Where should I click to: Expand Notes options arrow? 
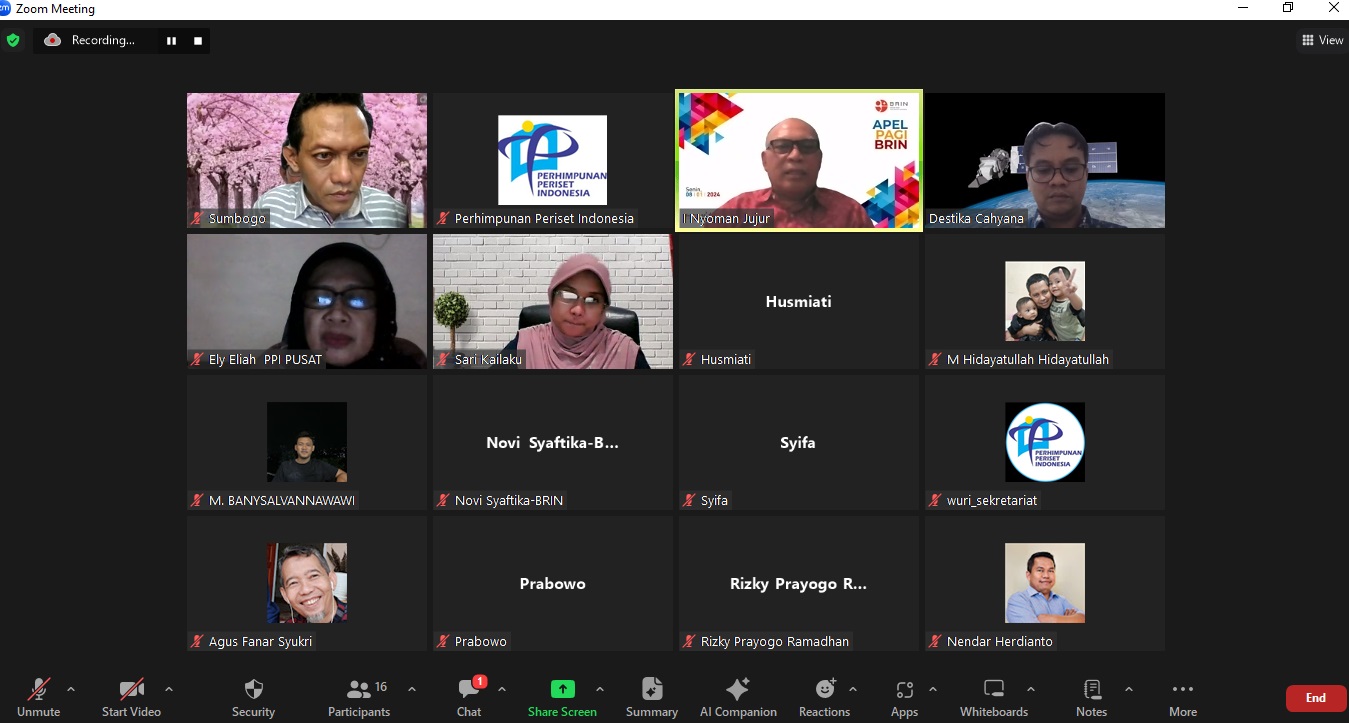tap(1128, 689)
